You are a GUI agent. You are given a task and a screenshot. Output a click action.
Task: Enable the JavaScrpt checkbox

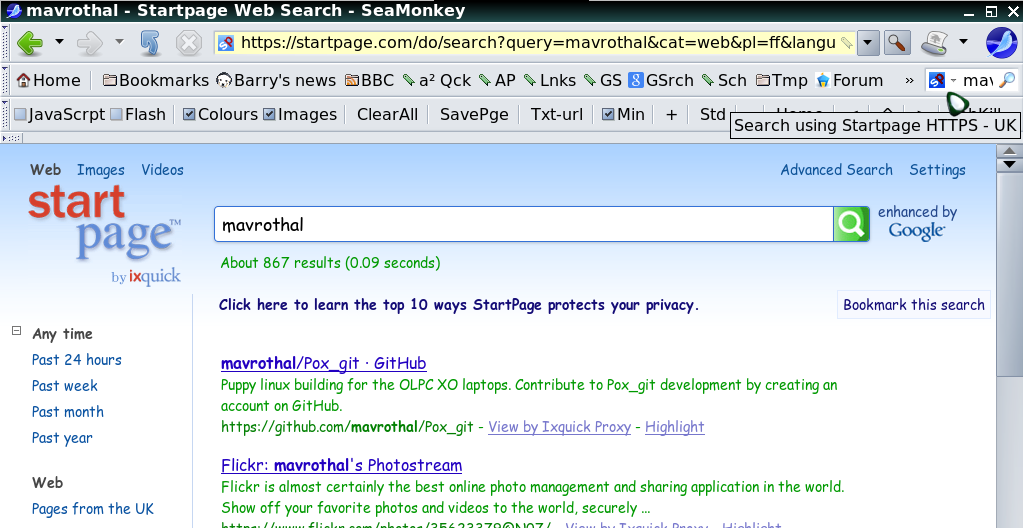pos(21,114)
